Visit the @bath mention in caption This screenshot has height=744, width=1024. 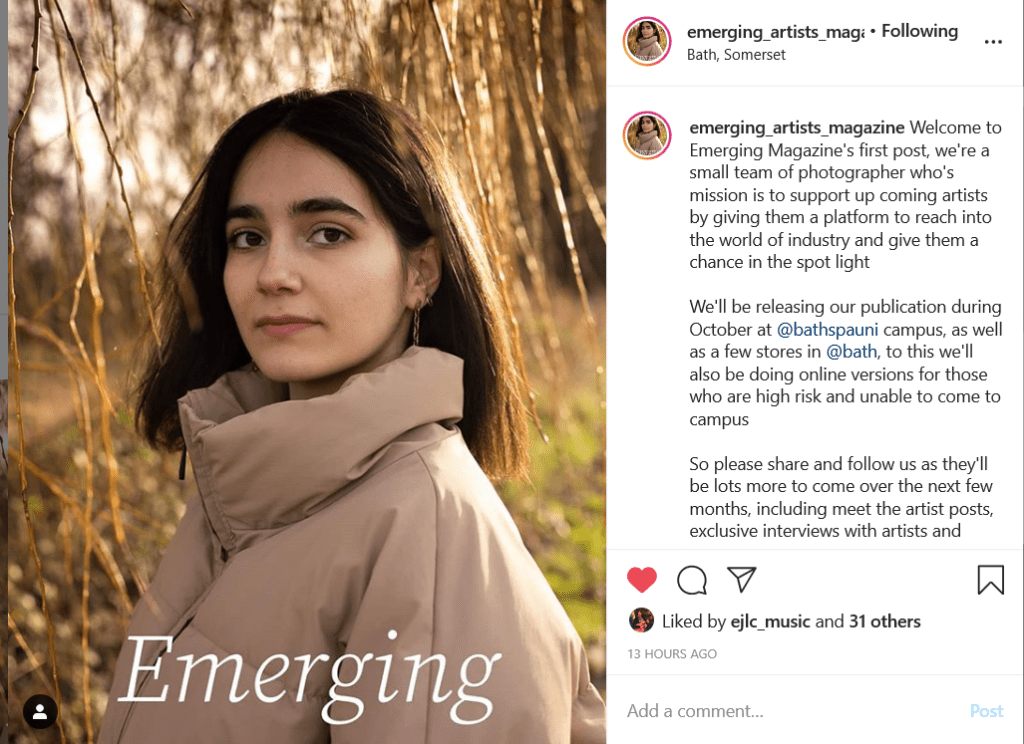coord(852,351)
